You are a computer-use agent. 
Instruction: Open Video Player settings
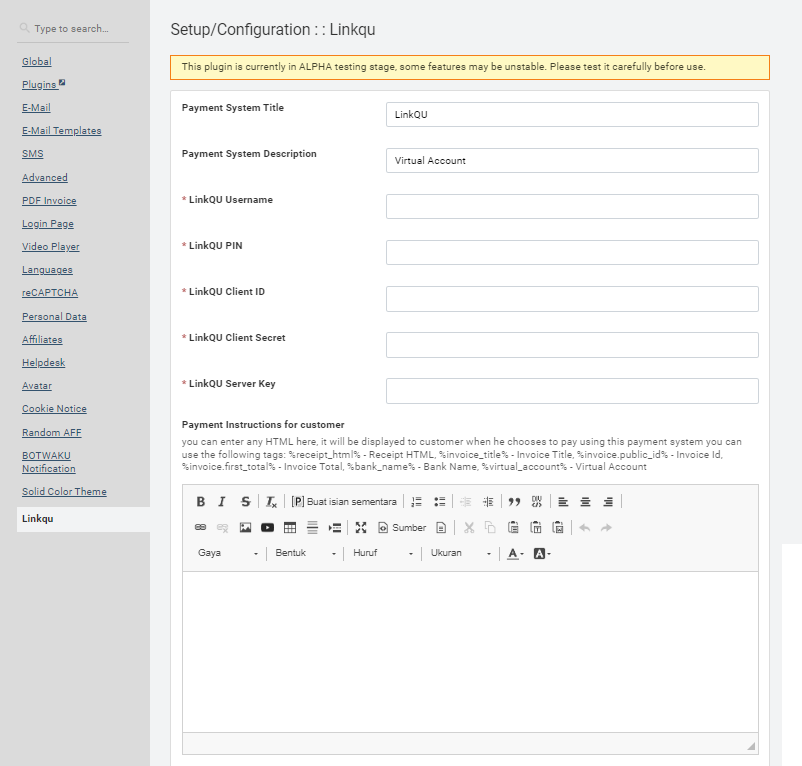click(51, 246)
